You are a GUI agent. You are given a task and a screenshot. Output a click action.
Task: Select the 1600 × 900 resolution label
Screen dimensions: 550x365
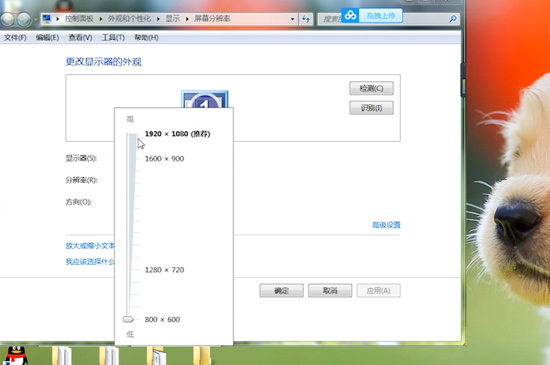tap(165, 159)
